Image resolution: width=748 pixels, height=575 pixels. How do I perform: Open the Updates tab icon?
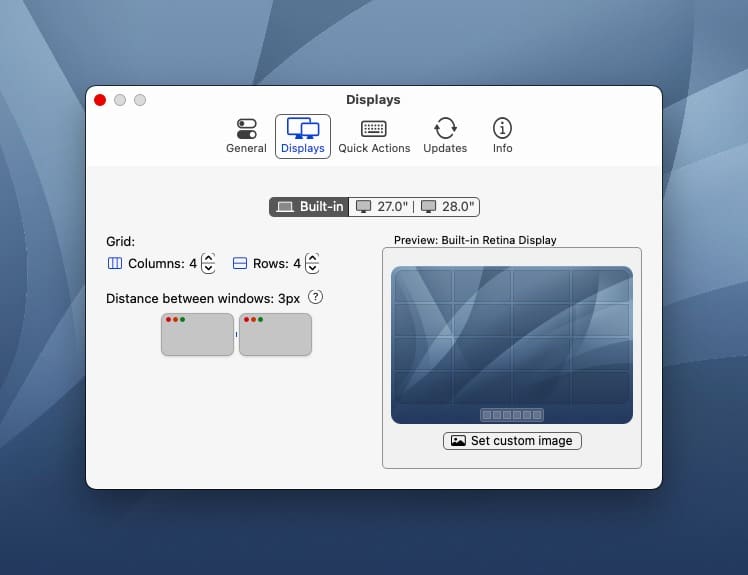coord(445,136)
